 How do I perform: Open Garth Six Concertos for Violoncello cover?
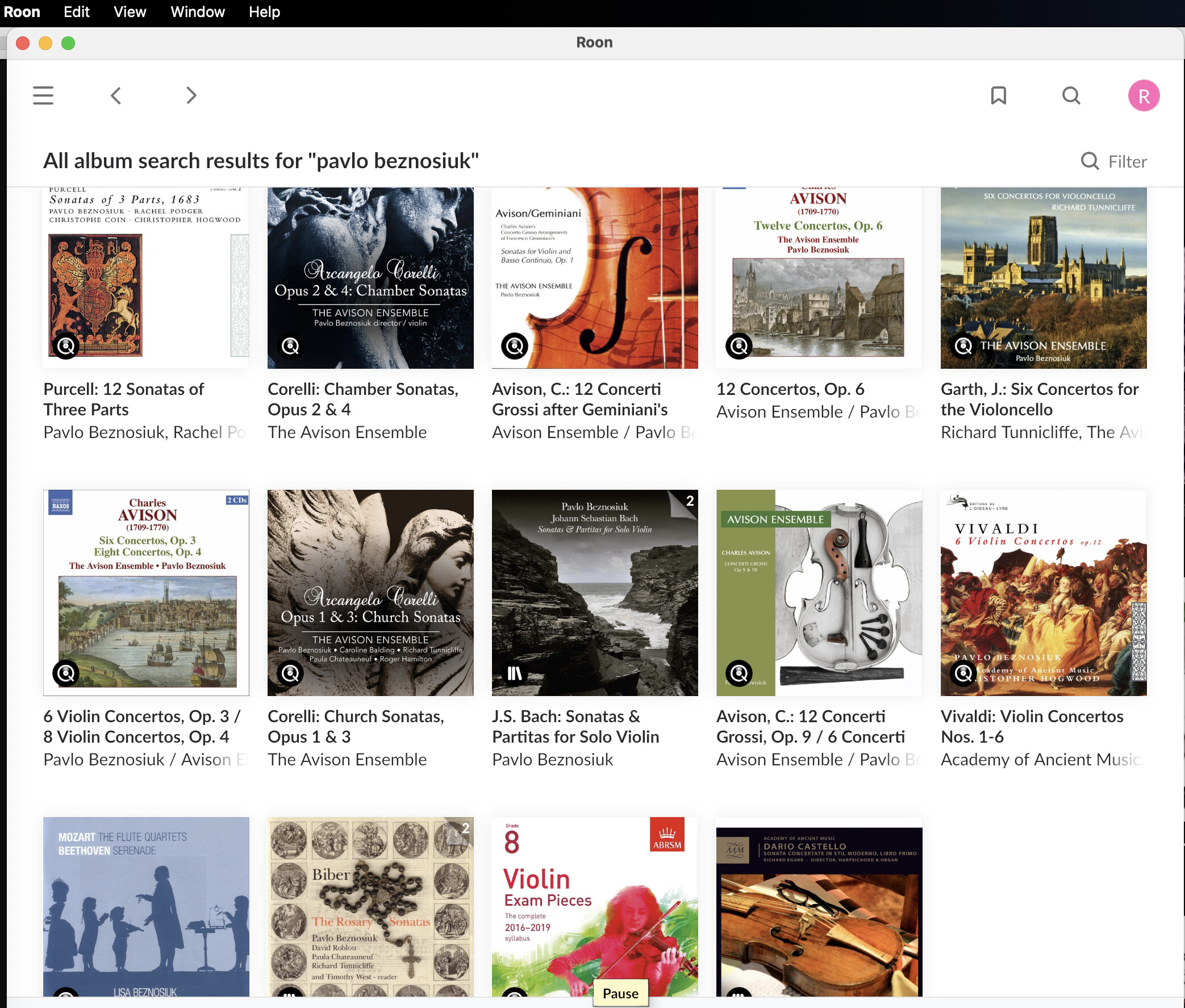(1044, 278)
